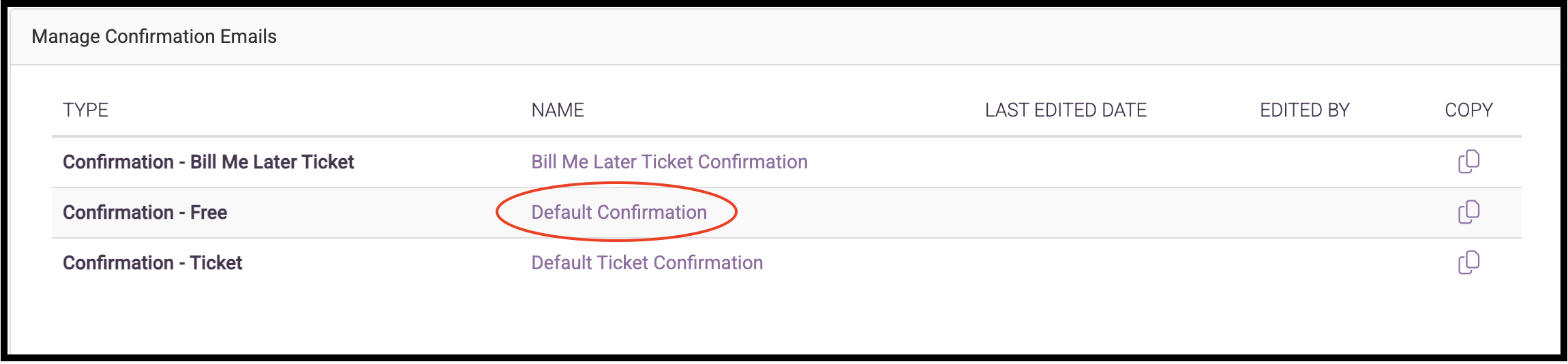Screen dimensions: 1568x364
Task: Copy the Default Ticket Confirmation email
Action: click(1468, 263)
